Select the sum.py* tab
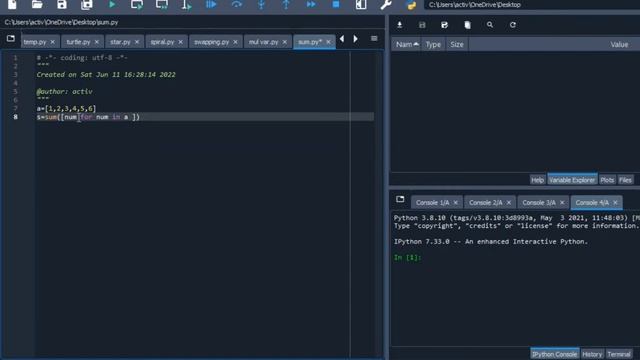This screenshot has width=640, height=360. click(310, 42)
